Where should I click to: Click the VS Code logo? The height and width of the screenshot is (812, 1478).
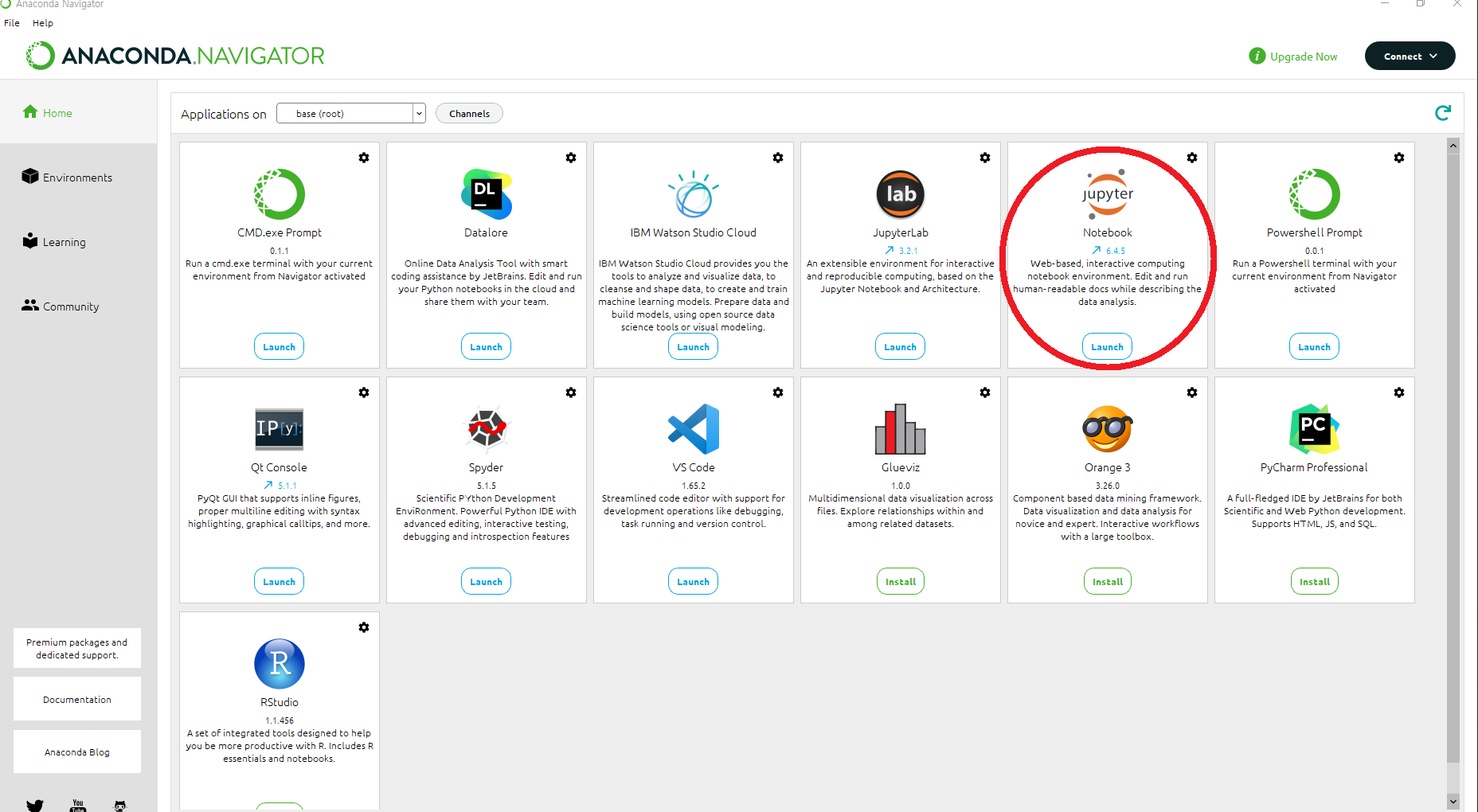tap(694, 429)
